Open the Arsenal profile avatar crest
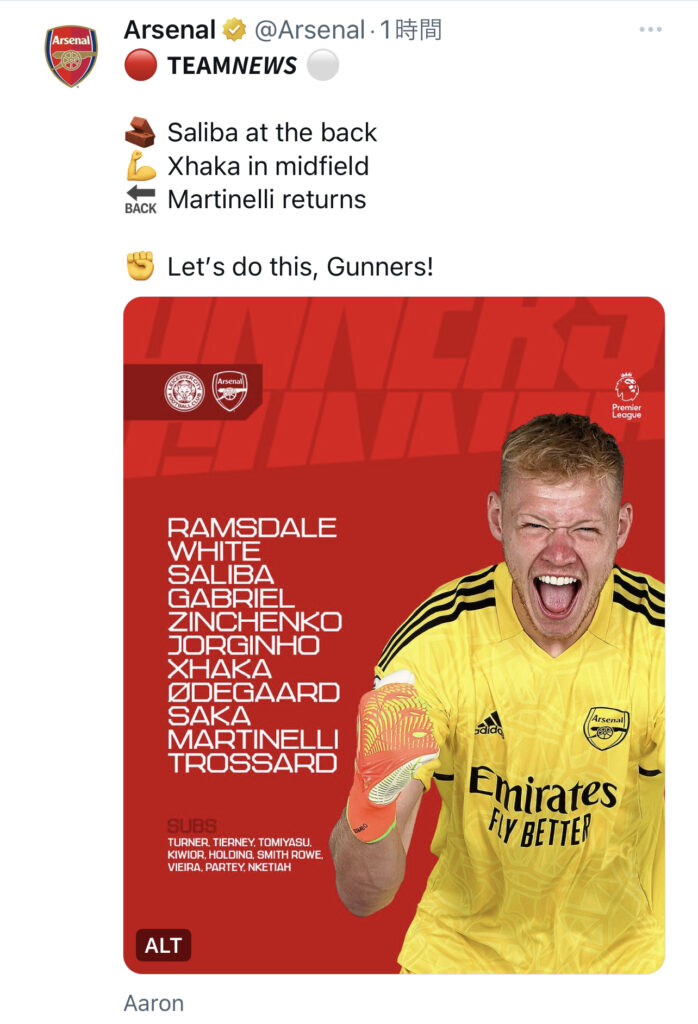This screenshot has width=698, height=1024. coord(71,56)
